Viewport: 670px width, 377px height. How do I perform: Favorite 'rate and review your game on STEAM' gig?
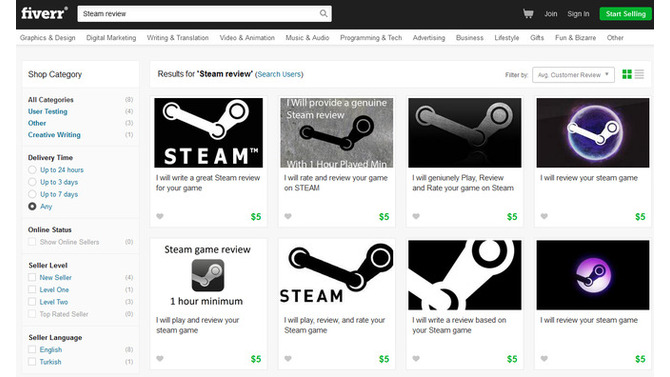(288, 216)
